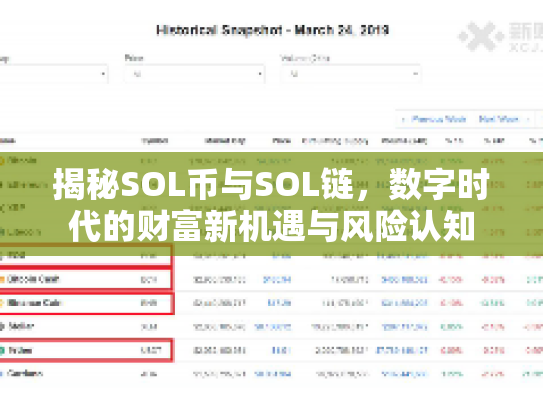Open Stellar 24h volume link
Viewport: 543px width, 408px height.
click(404, 327)
